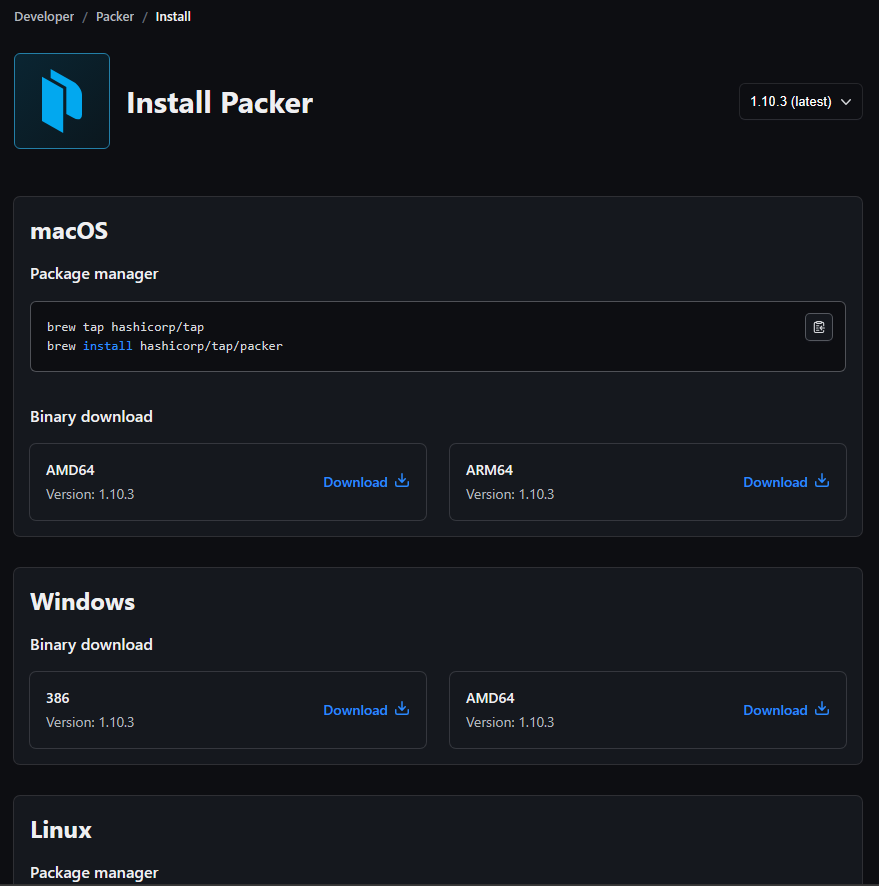
Task: Download the macOS AMD64 binary link
Action: 355,482
